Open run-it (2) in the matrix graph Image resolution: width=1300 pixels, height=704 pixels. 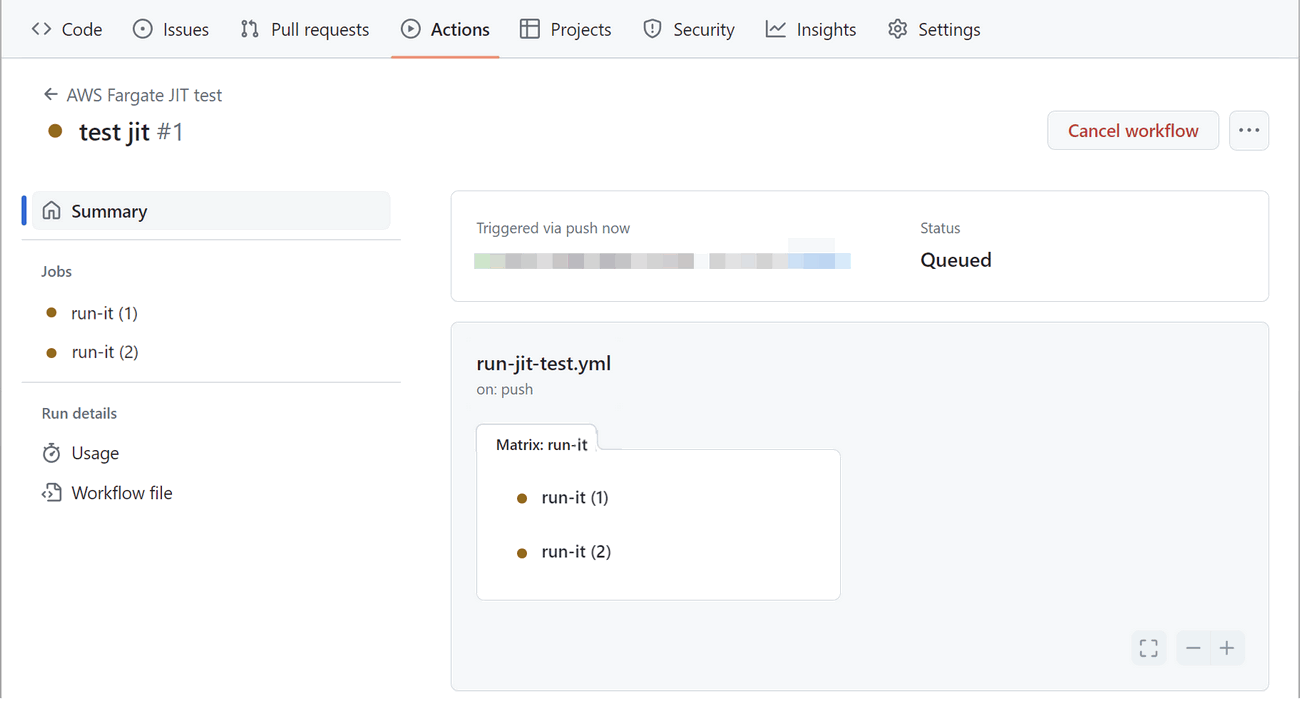[x=576, y=551]
